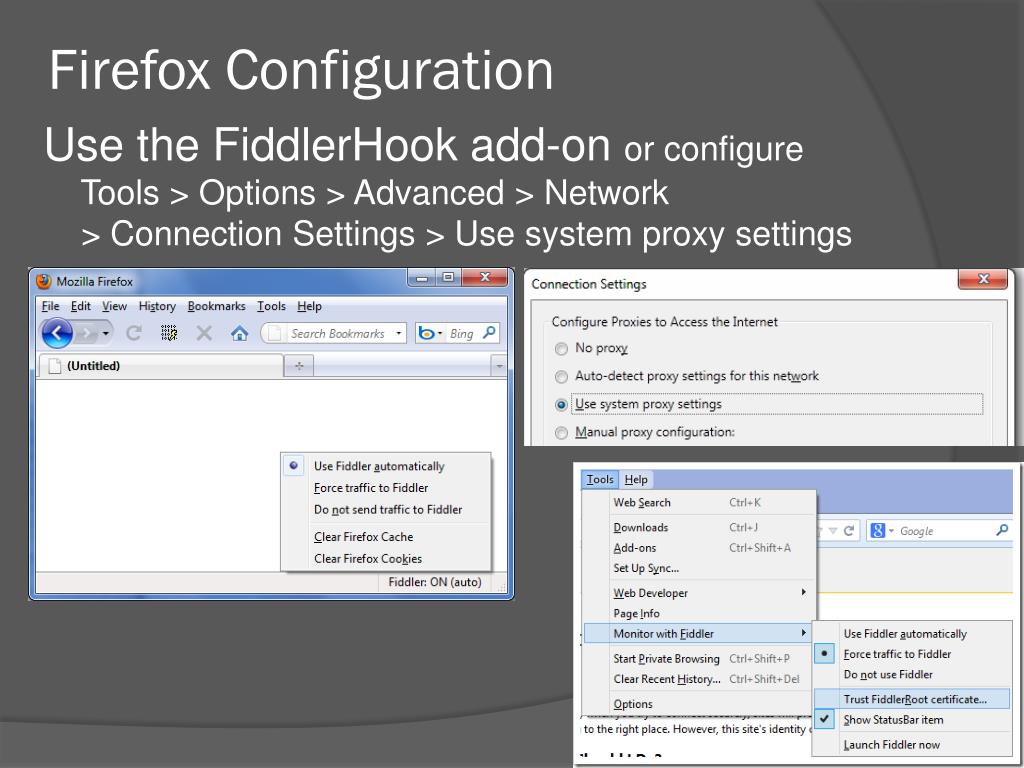1024x768 pixels.
Task: Select the No proxy radio button
Action: tap(561, 349)
